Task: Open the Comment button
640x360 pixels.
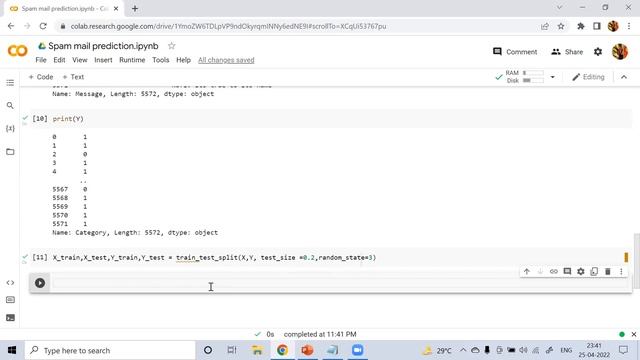Action: [515, 52]
